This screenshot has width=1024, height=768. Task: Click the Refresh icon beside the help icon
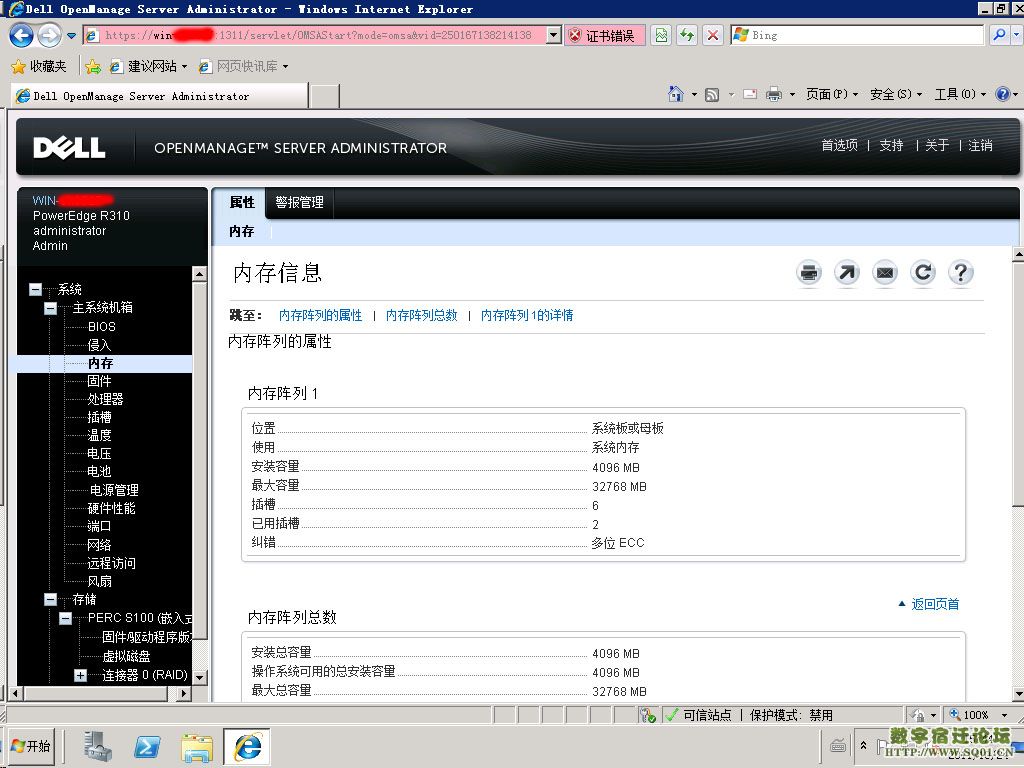coord(923,272)
